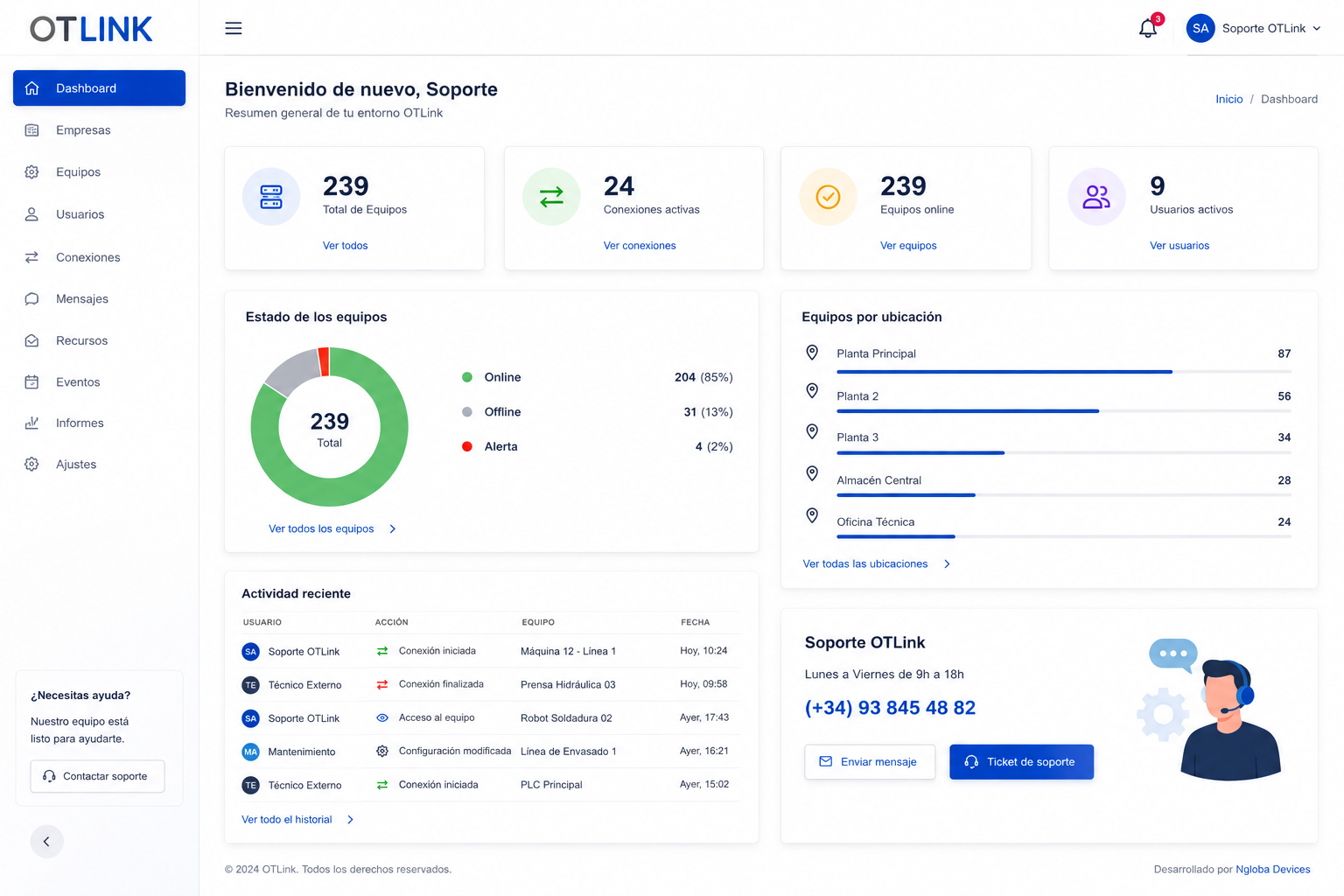Open Ver todas las ubicaciones link
This screenshot has width=1344, height=896.
click(865, 563)
